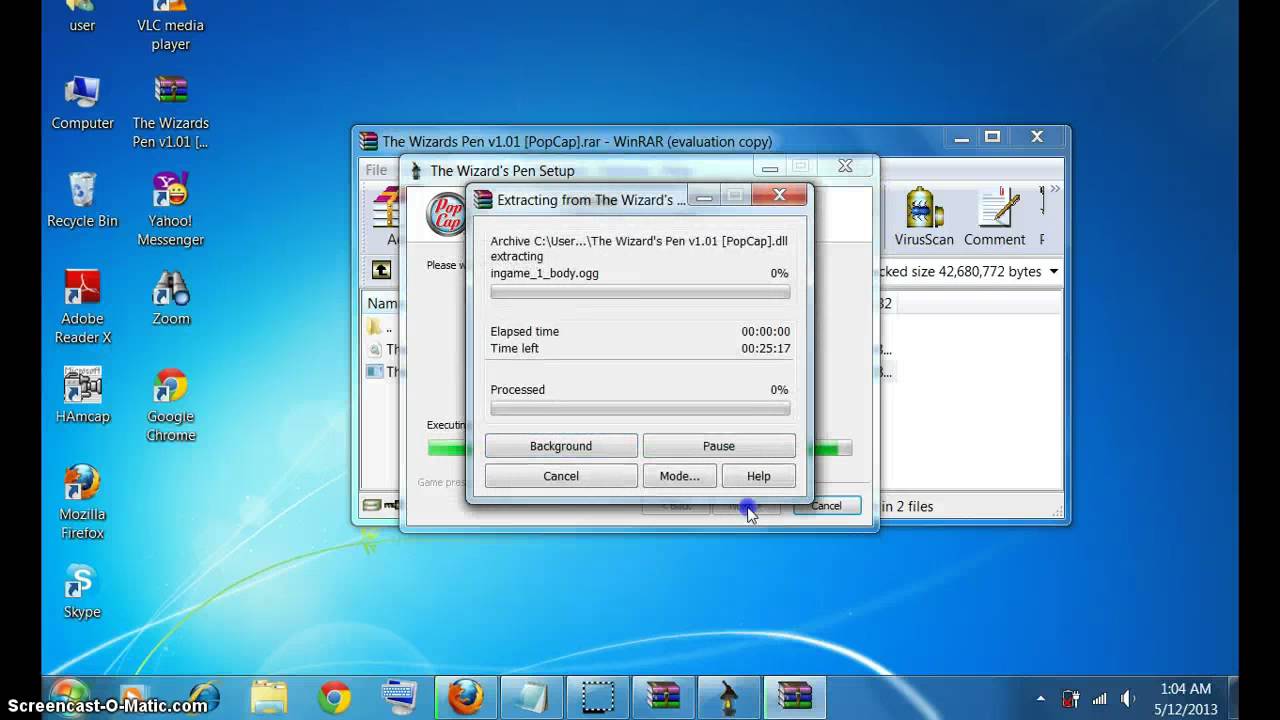Open the unpacked size dropdown in WinRAR
This screenshot has height=720, width=1280.
click(x=1053, y=271)
